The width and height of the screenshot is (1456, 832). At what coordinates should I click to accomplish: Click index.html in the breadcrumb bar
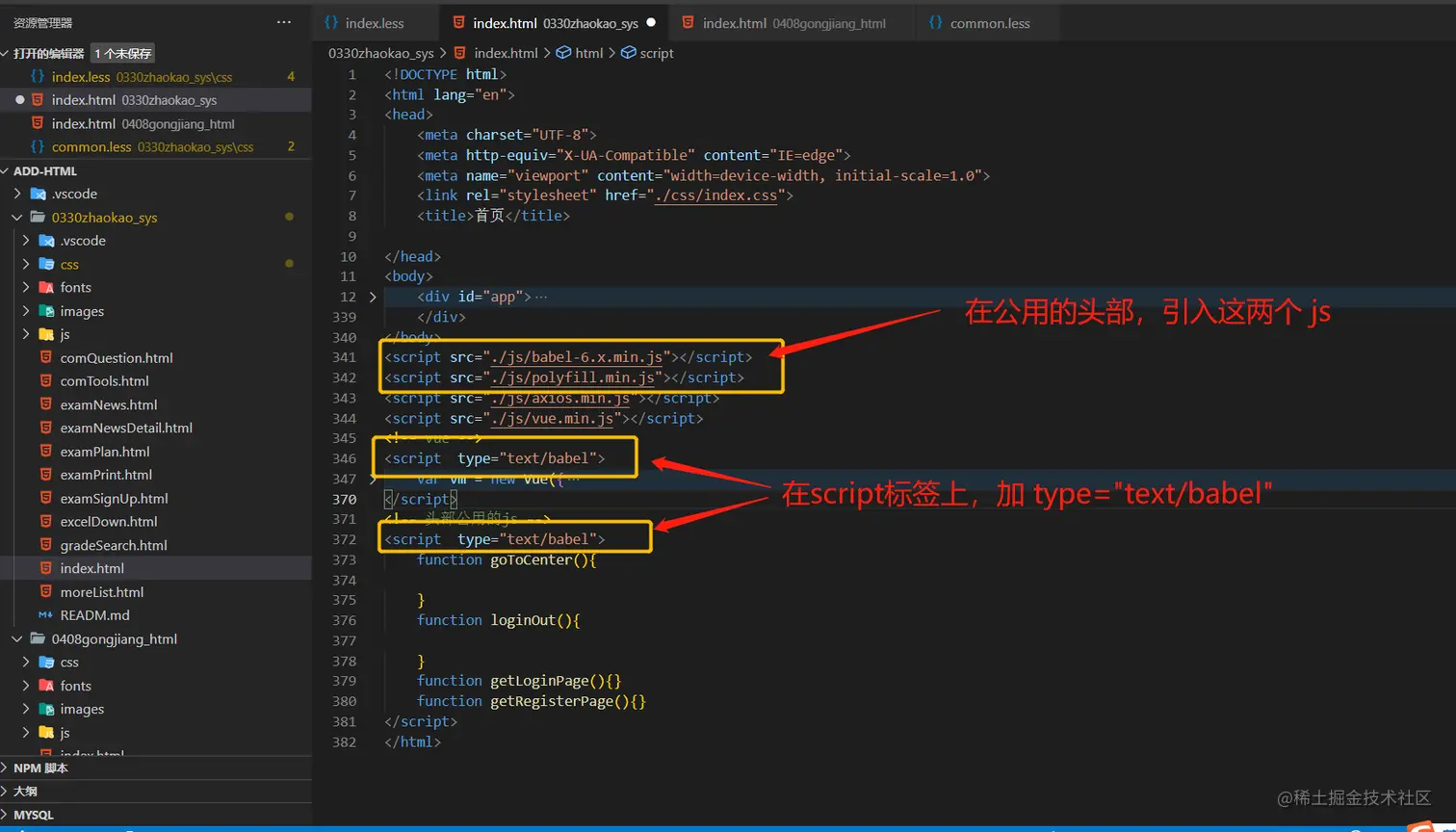coord(506,53)
